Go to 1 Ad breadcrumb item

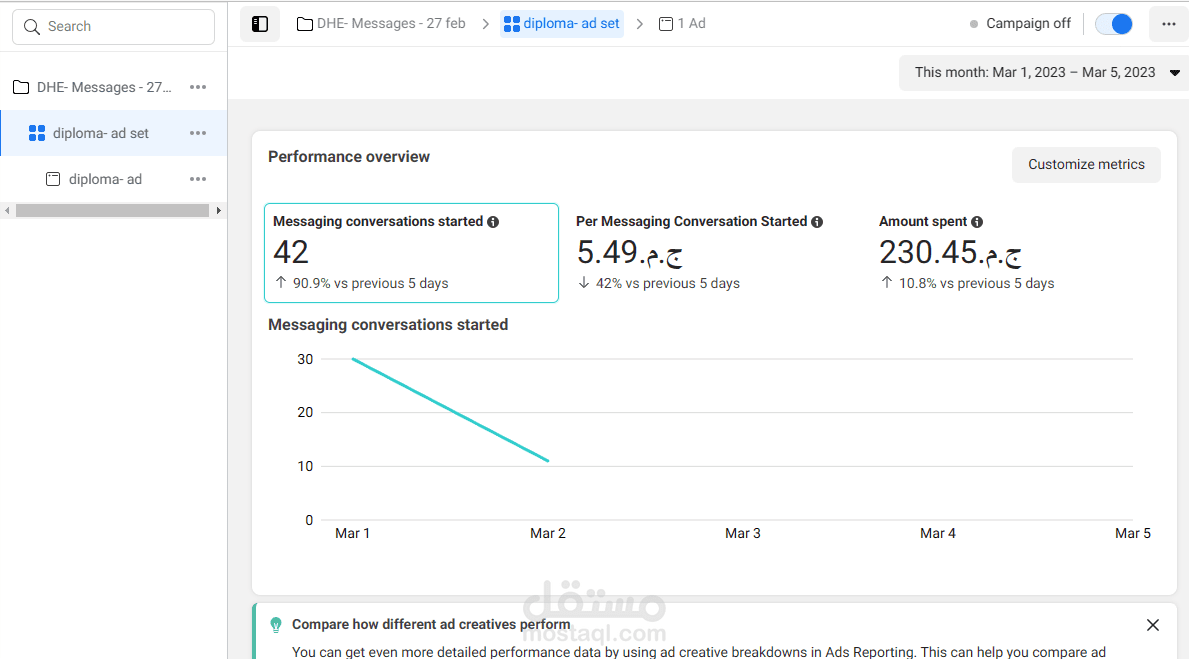pyautogui.click(x=682, y=24)
